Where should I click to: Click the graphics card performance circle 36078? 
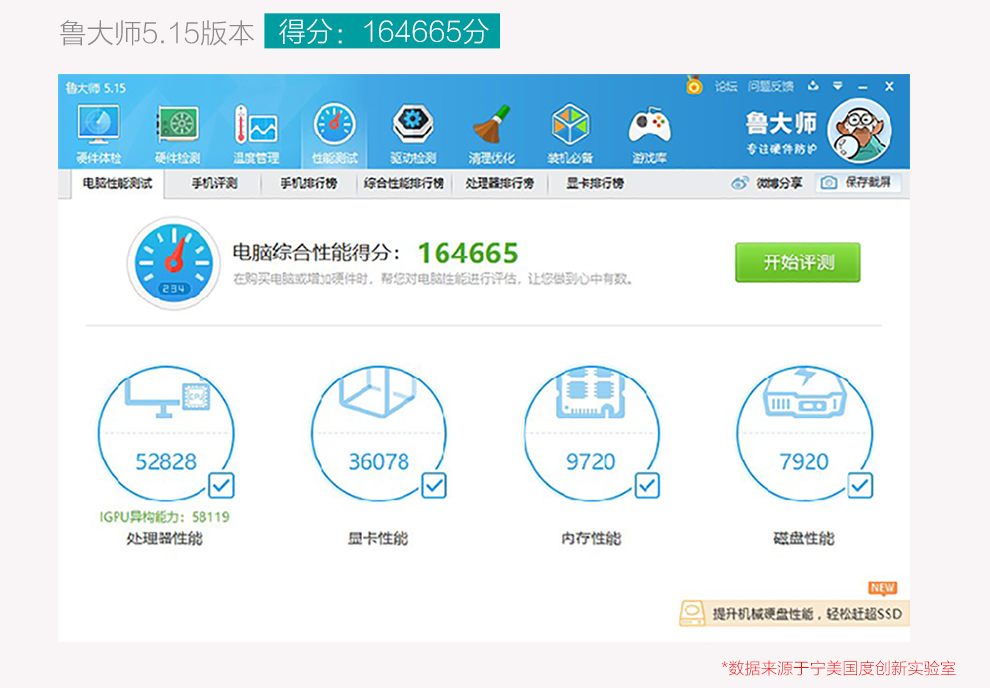(379, 434)
